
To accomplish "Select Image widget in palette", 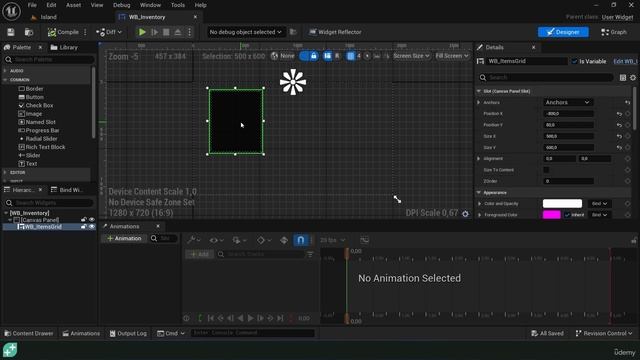I will pos(30,114).
